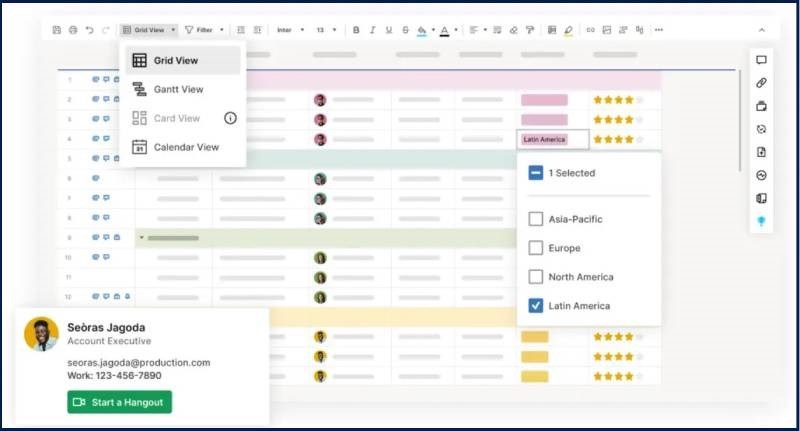Open the fill color dropdown arrow
This screenshot has width=800, height=431.
click(433, 30)
